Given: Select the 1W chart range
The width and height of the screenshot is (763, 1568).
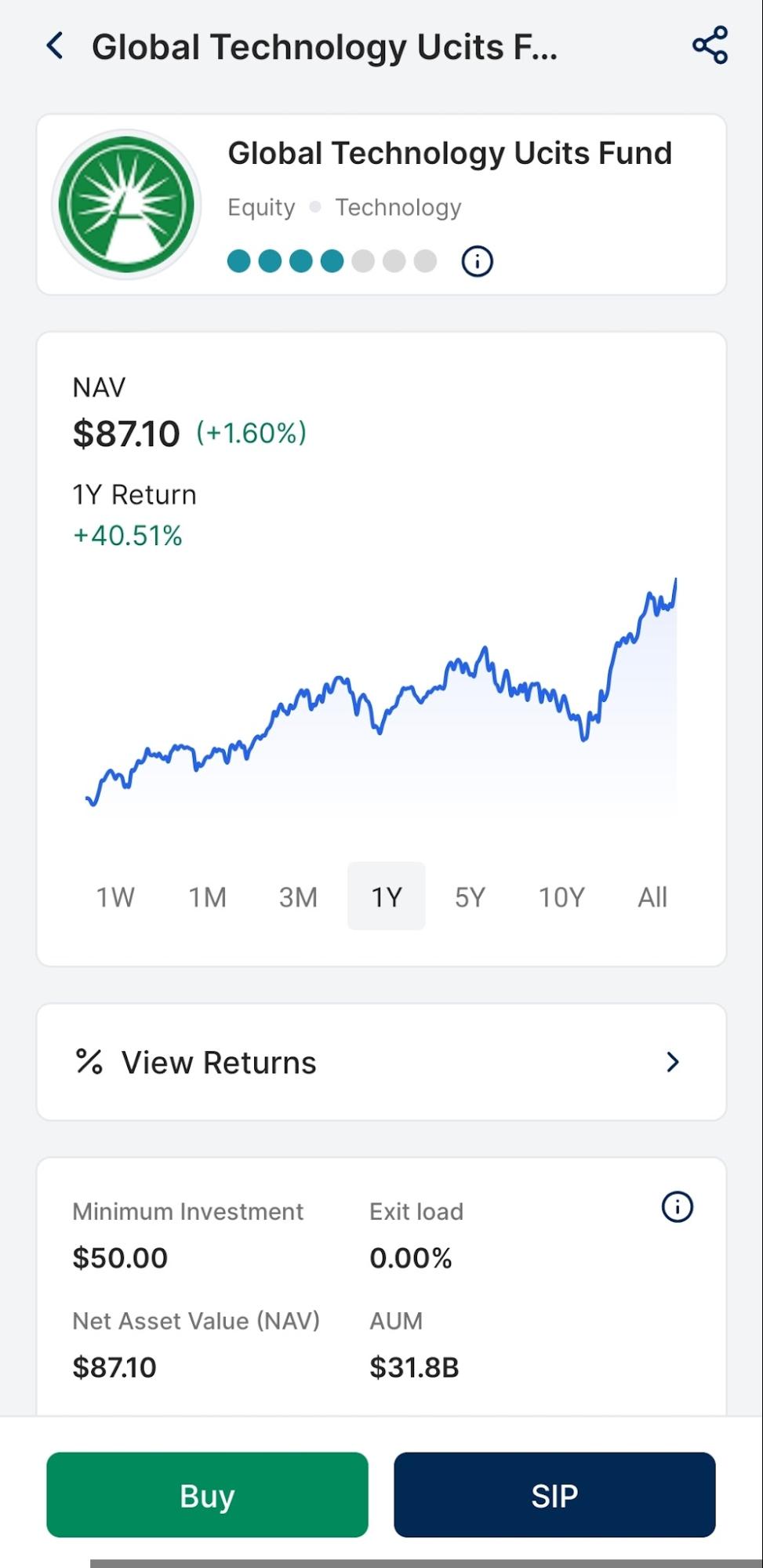Looking at the screenshot, I should pyautogui.click(x=115, y=897).
